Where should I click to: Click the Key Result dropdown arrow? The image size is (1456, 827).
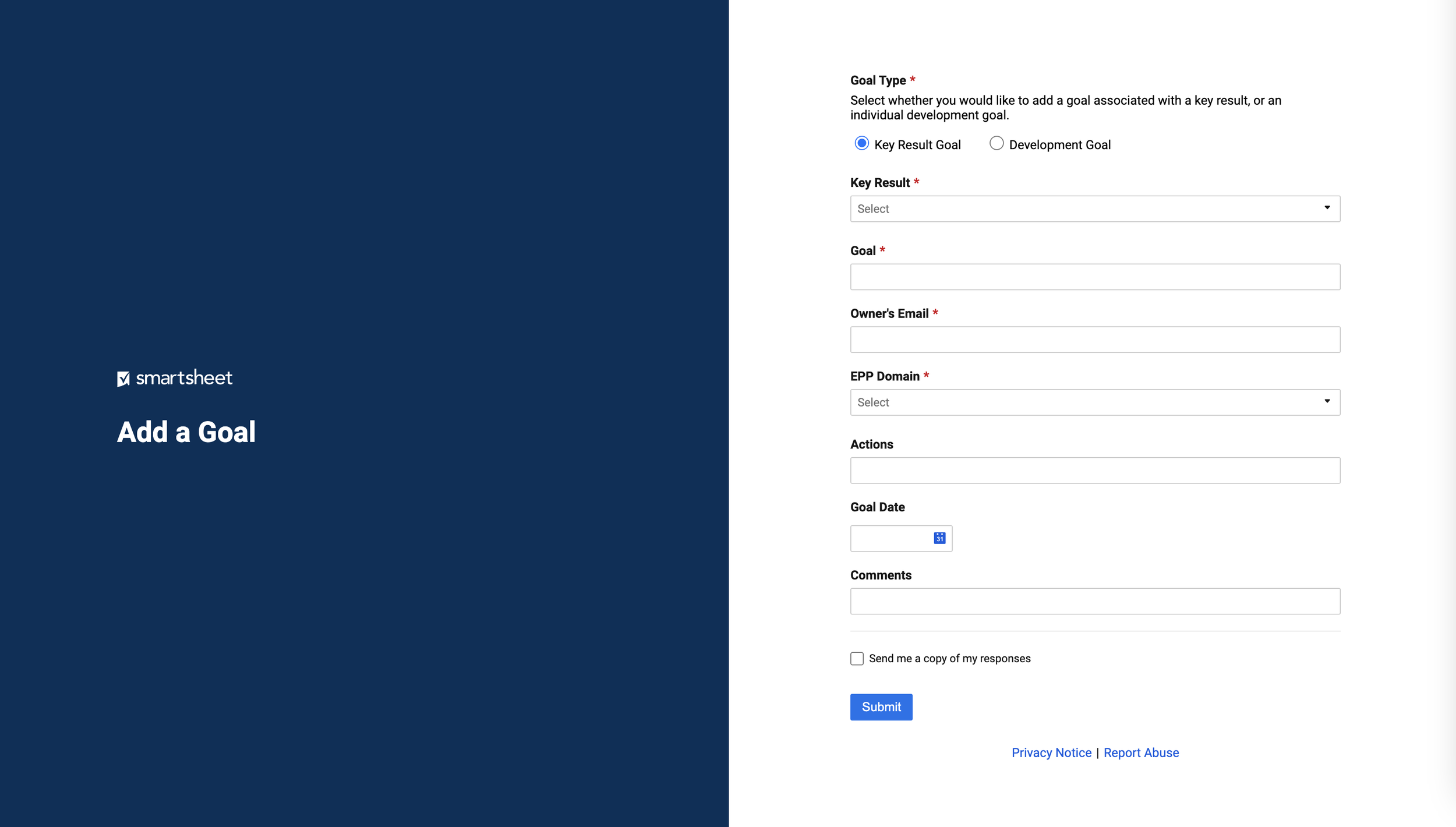pos(1327,208)
